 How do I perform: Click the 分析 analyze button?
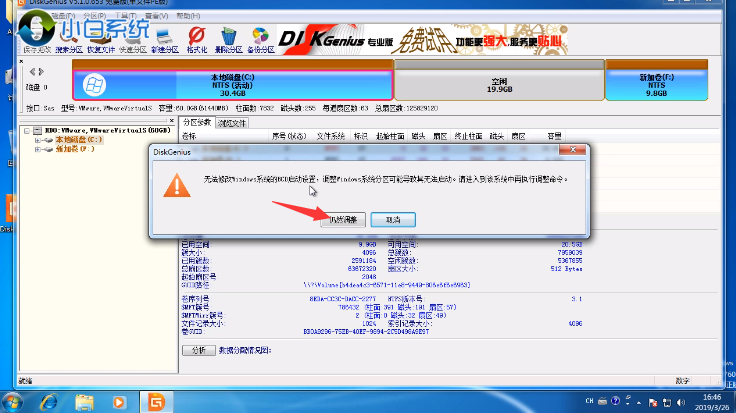(199, 350)
